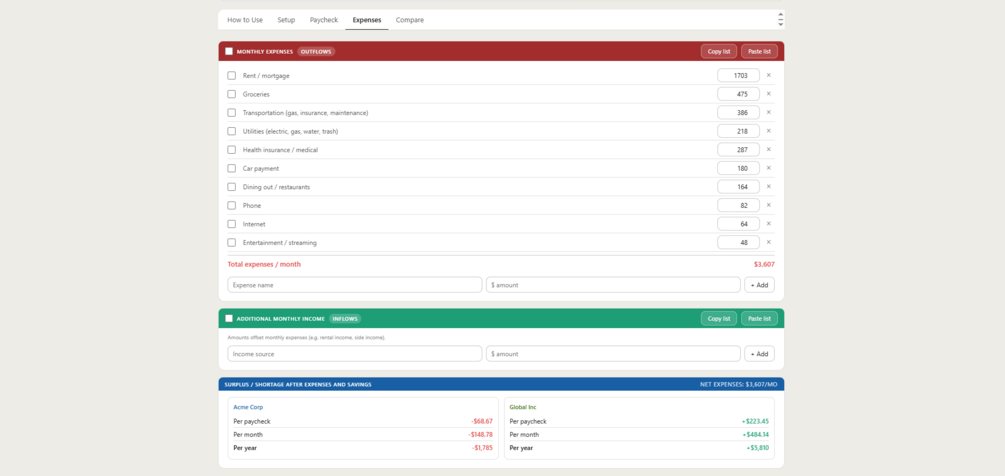Image resolution: width=1005 pixels, height=476 pixels.
Task: Tick the Car payment checkbox
Action: (232, 168)
